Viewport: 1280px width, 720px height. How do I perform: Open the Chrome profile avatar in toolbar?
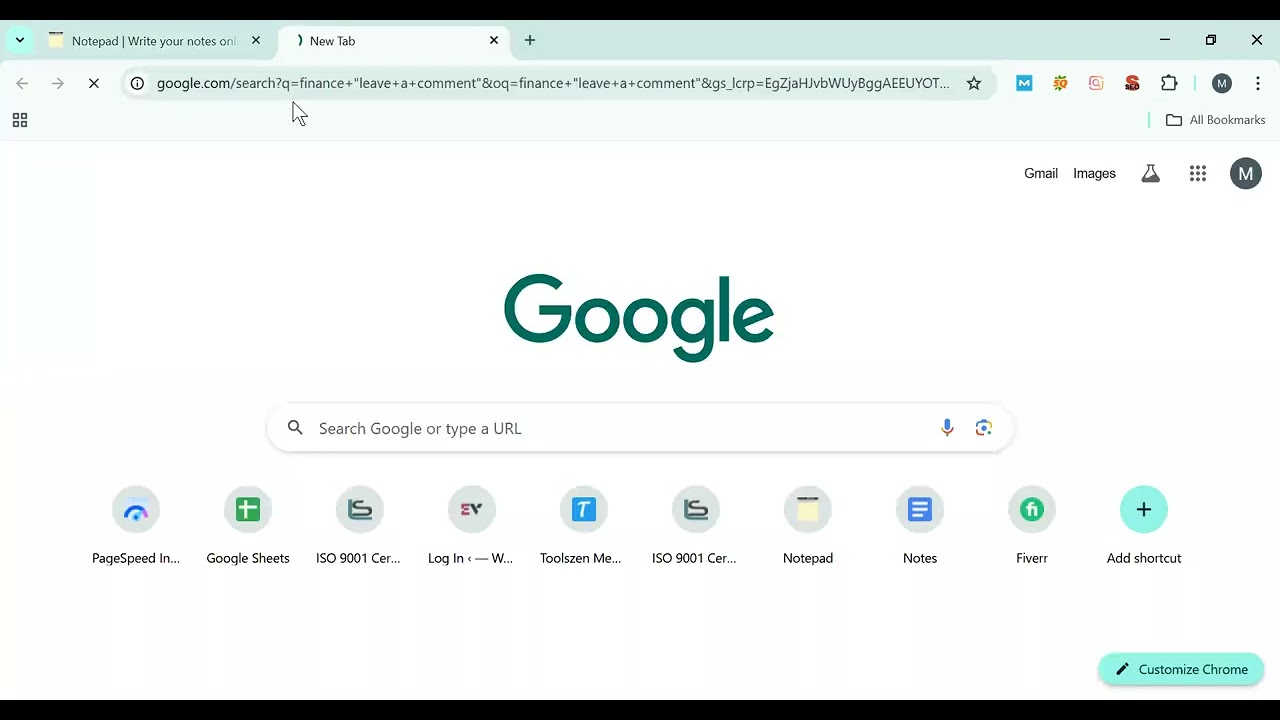[1222, 83]
